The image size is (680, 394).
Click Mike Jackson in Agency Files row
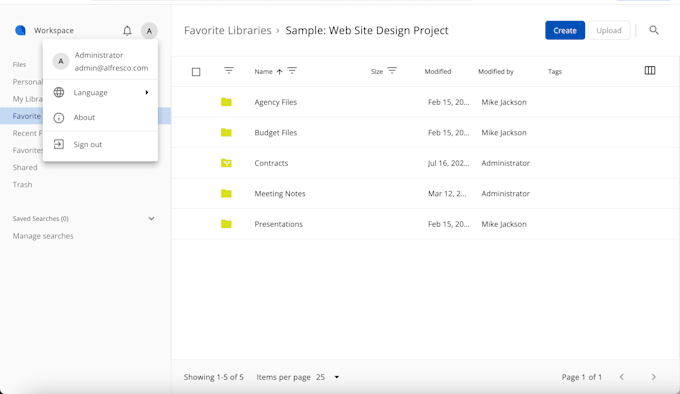tap(504, 102)
